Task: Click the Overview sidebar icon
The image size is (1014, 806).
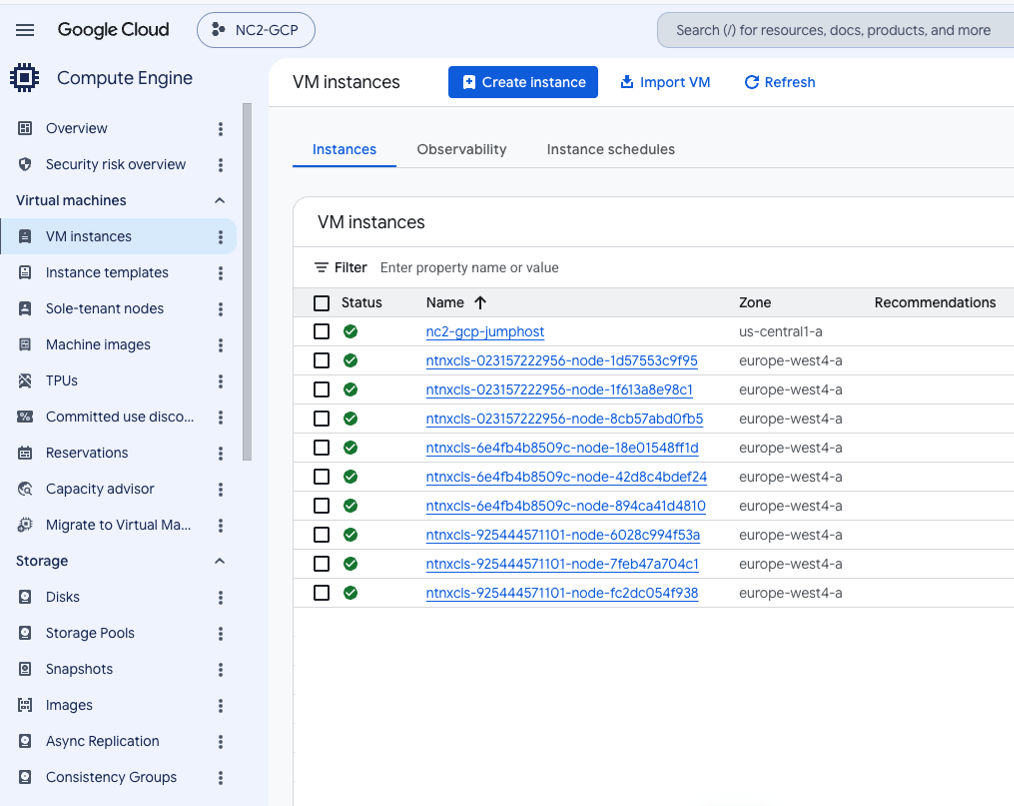Action: [x=25, y=128]
